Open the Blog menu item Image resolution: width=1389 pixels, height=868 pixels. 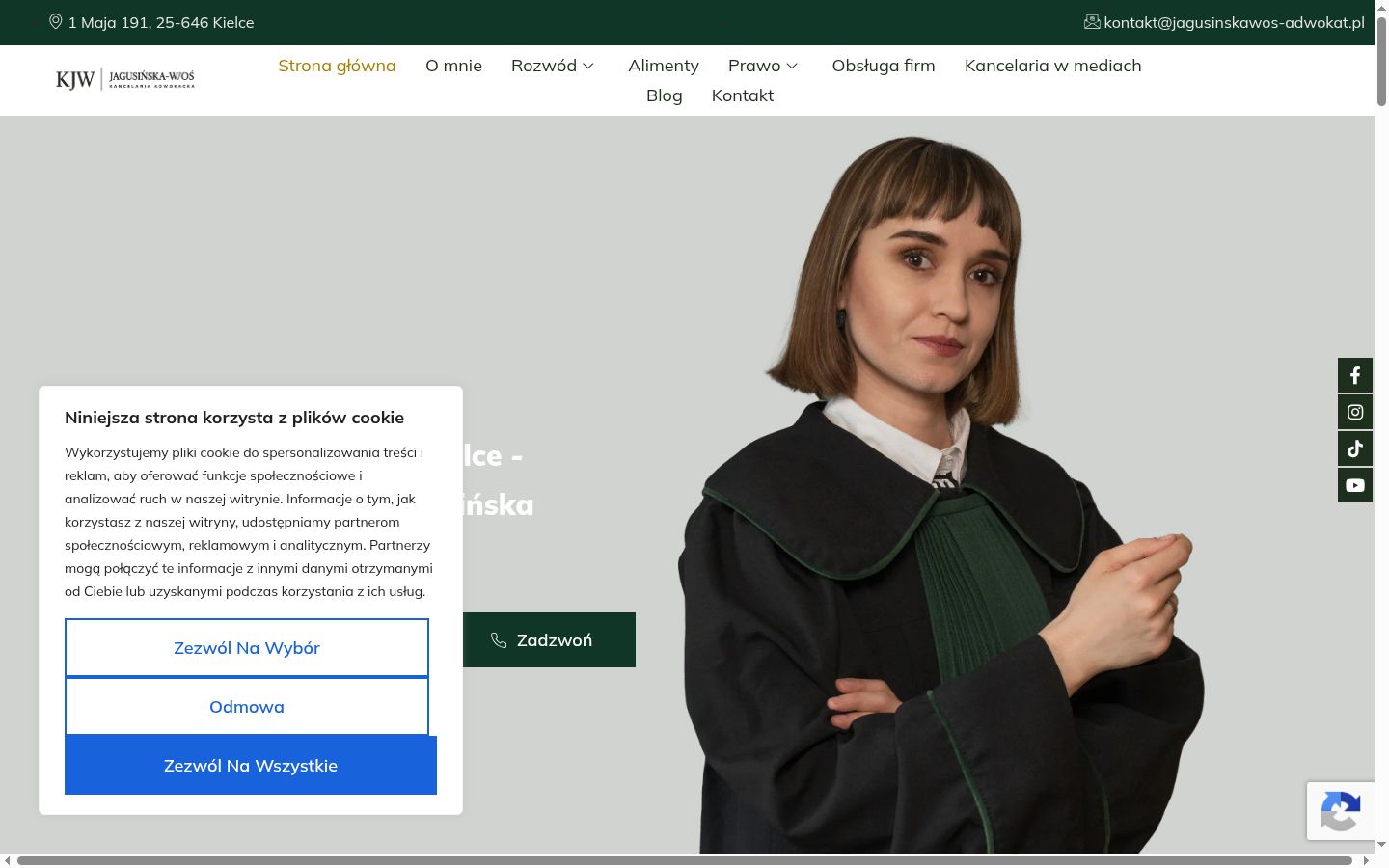pyautogui.click(x=664, y=95)
